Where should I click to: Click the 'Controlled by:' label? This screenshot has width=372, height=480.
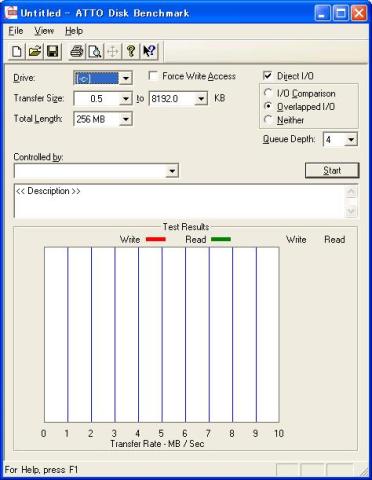(38, 157)
